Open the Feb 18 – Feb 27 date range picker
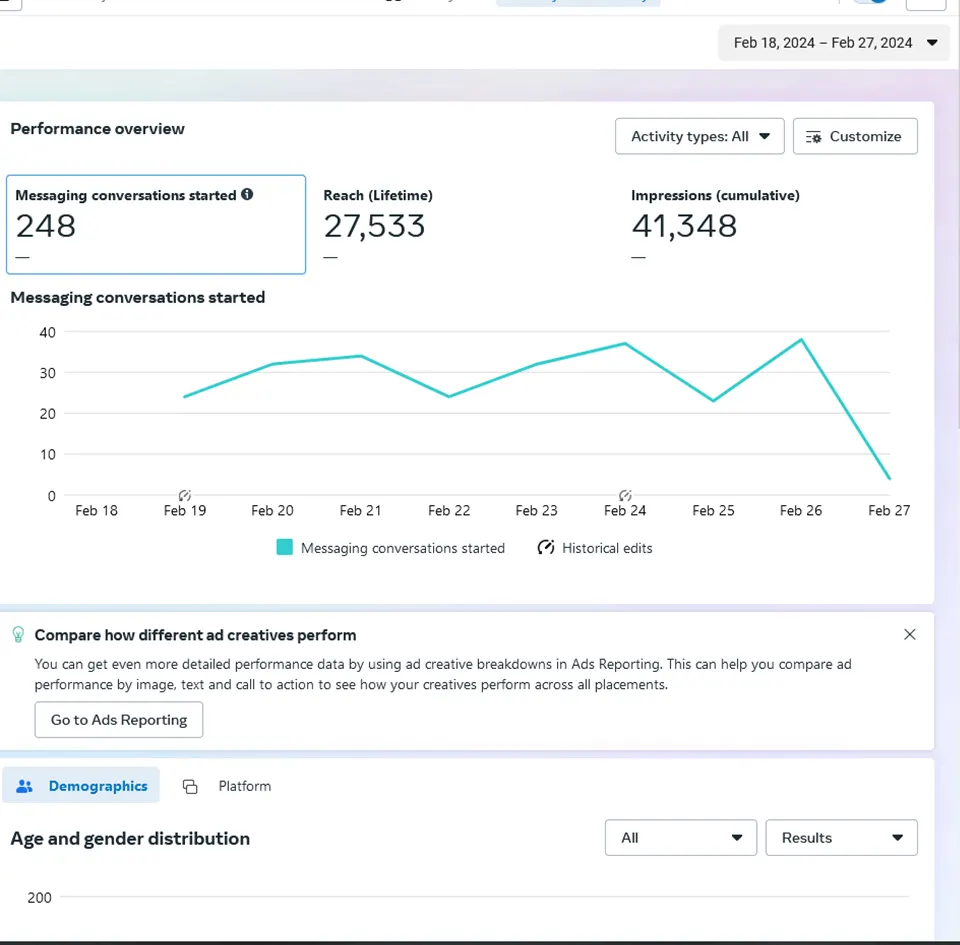The width and height of the screenshot is (960, 945). pos(833,43)
